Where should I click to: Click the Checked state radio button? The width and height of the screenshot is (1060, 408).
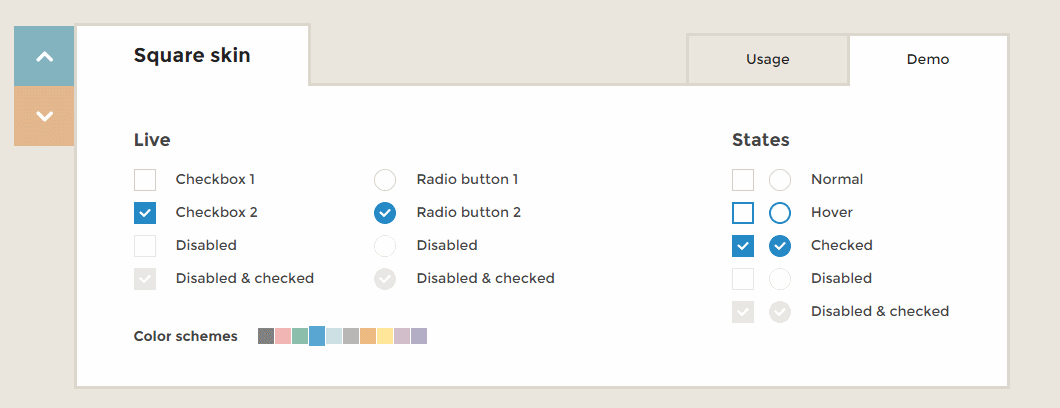click(780, 246)
